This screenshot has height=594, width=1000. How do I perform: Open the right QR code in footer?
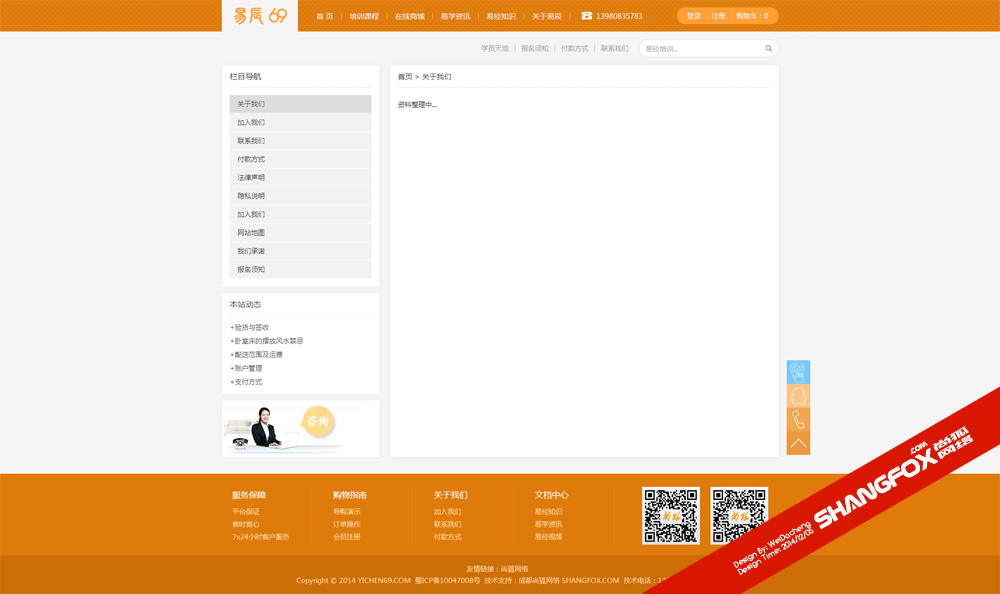[x=739, y=516]
